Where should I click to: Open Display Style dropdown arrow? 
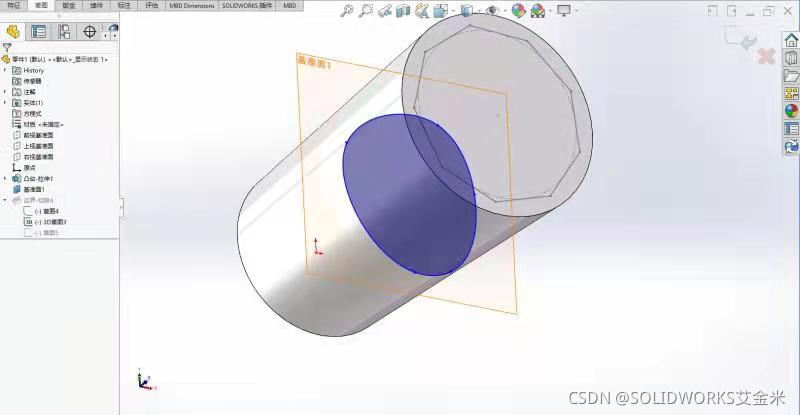pyautogui.click(x=479, y=11)
